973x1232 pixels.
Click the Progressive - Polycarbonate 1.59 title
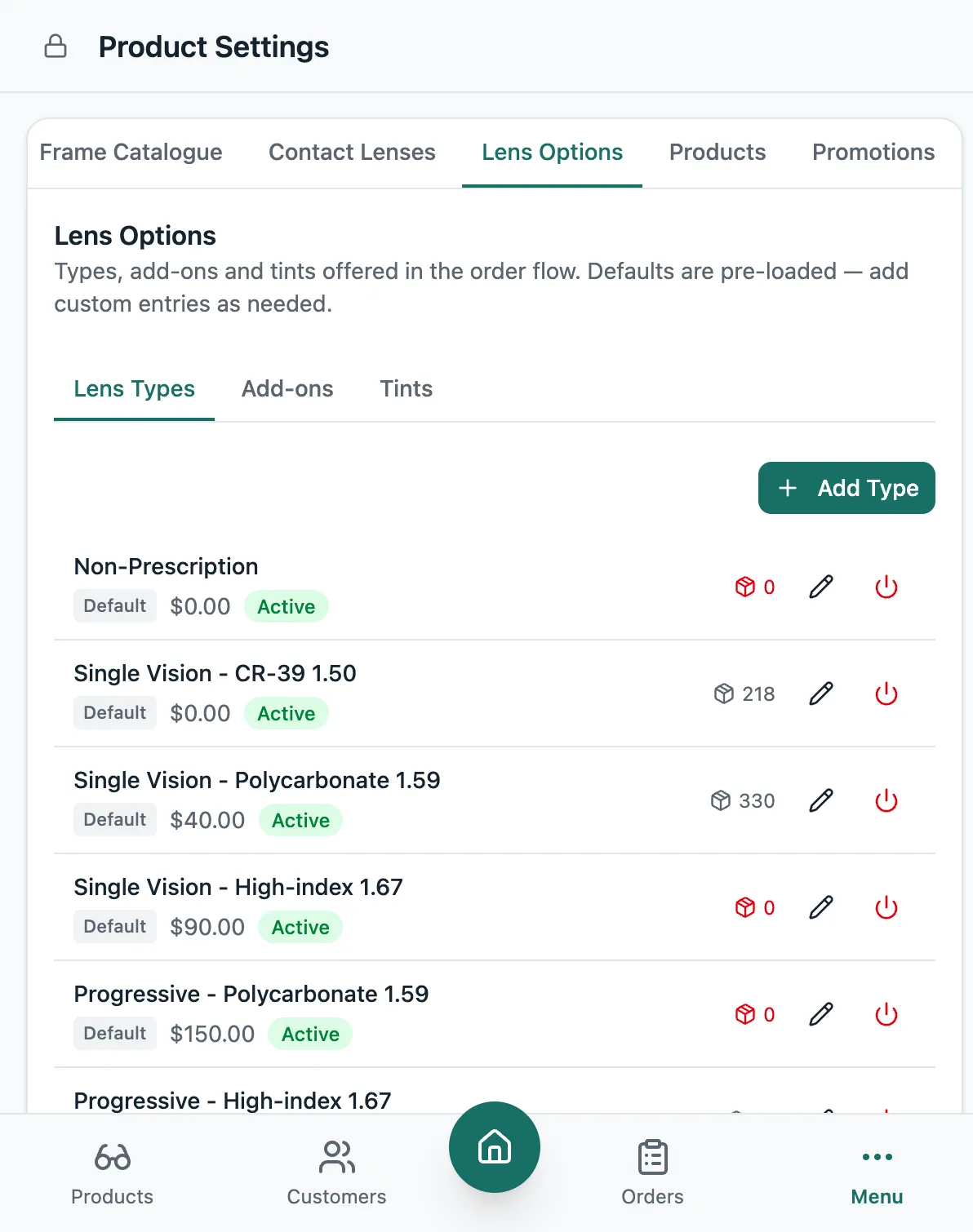coord(251,994)
